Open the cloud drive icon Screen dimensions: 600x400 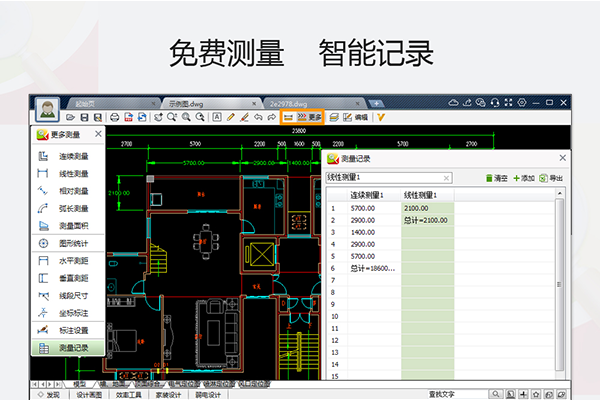coord(453,103)
